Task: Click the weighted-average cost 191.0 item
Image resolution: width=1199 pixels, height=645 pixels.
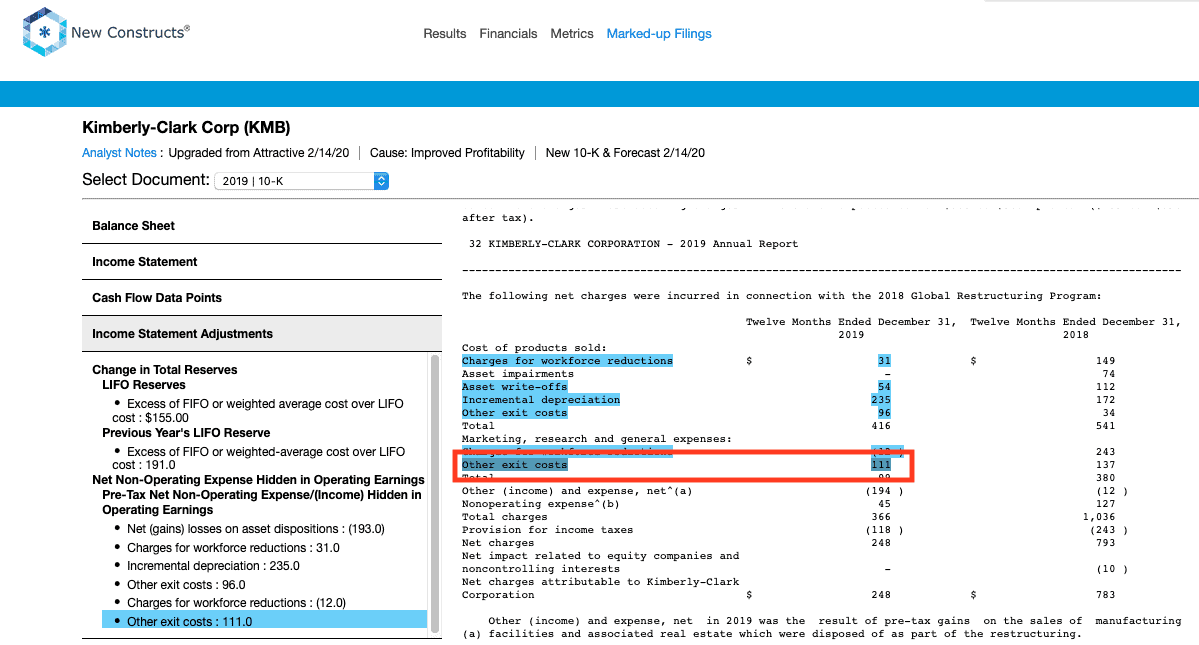Action: click(259, 458)
